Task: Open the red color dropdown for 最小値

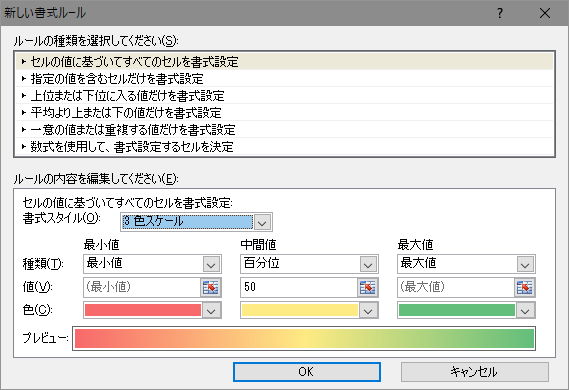Action: (x=211, y=311)
